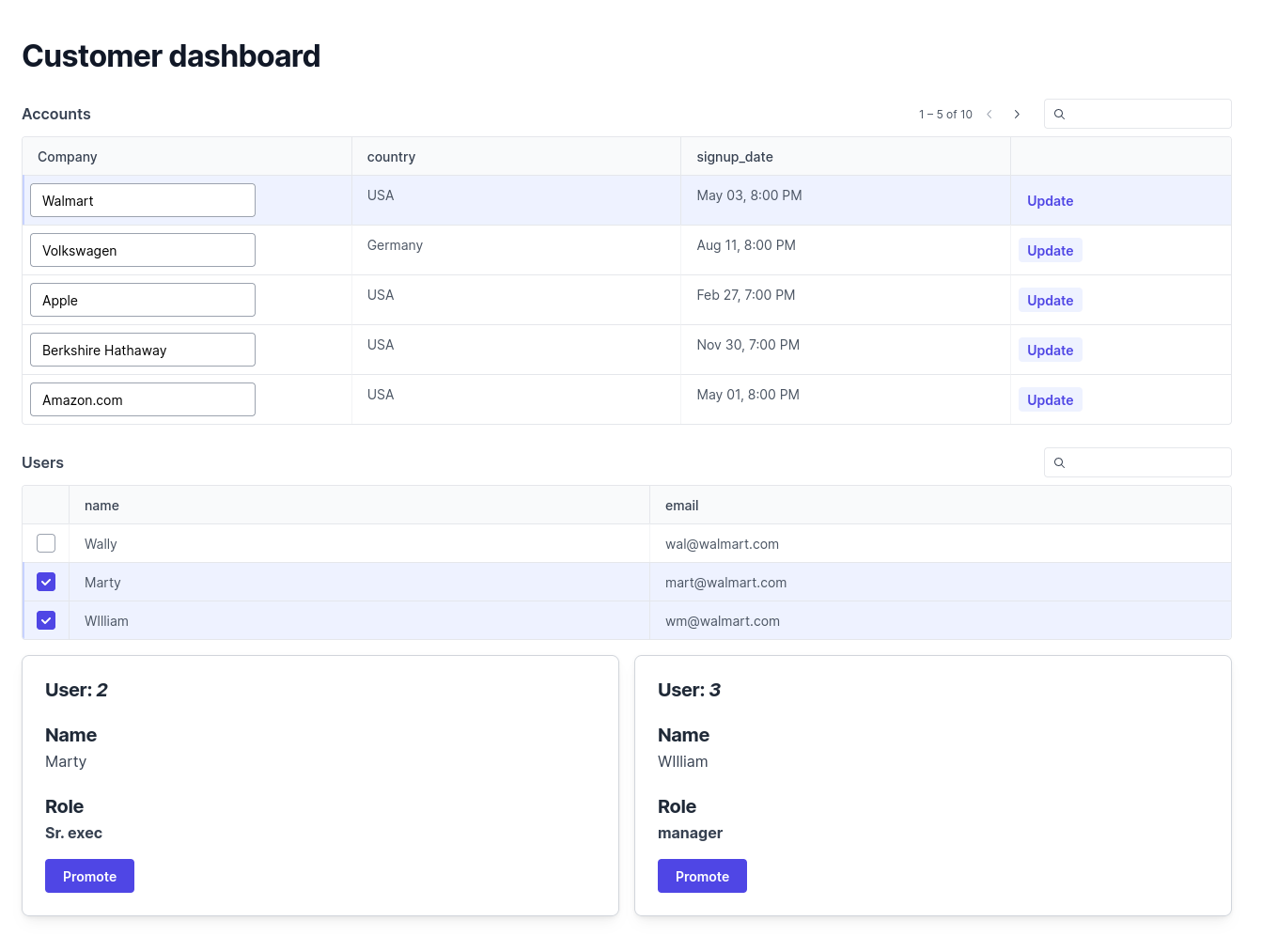1262x952 pixels.
Task: Click Update for Berkshire Hathaway
Action: 1050,350
